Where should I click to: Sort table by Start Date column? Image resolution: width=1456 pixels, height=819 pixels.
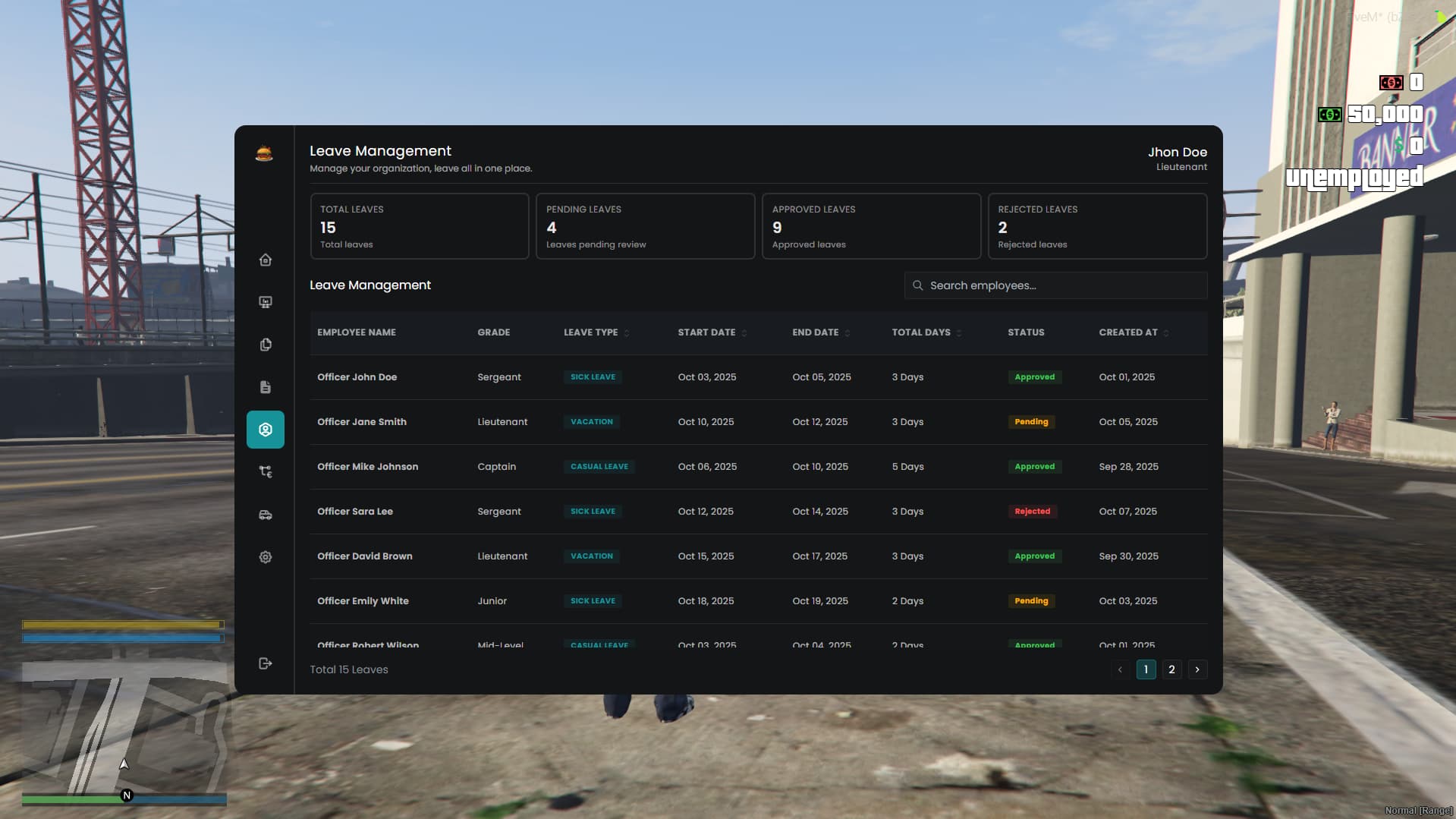[712, 332]
